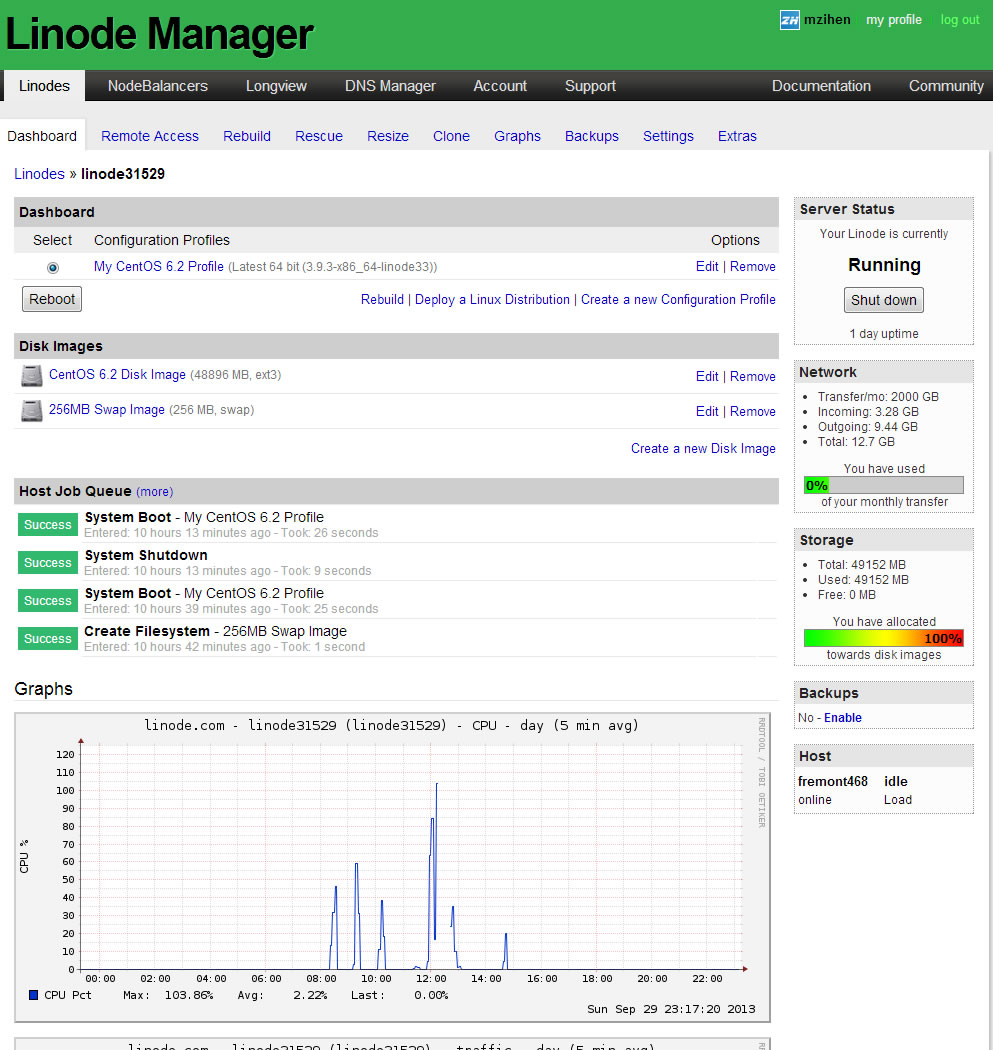This screenshot has width=993, height=1050.
Task: Click the CPU day graph image
Action: point(392,867)
